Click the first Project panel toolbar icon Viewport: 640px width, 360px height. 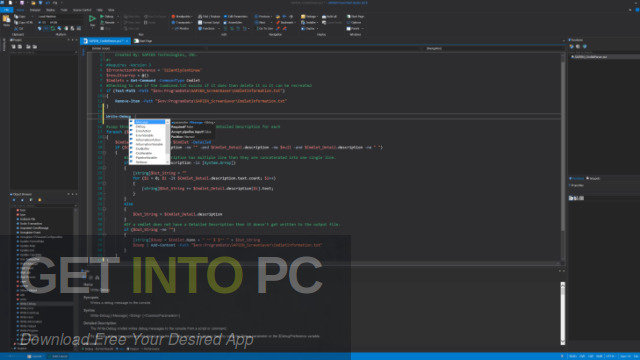[13, 47]
